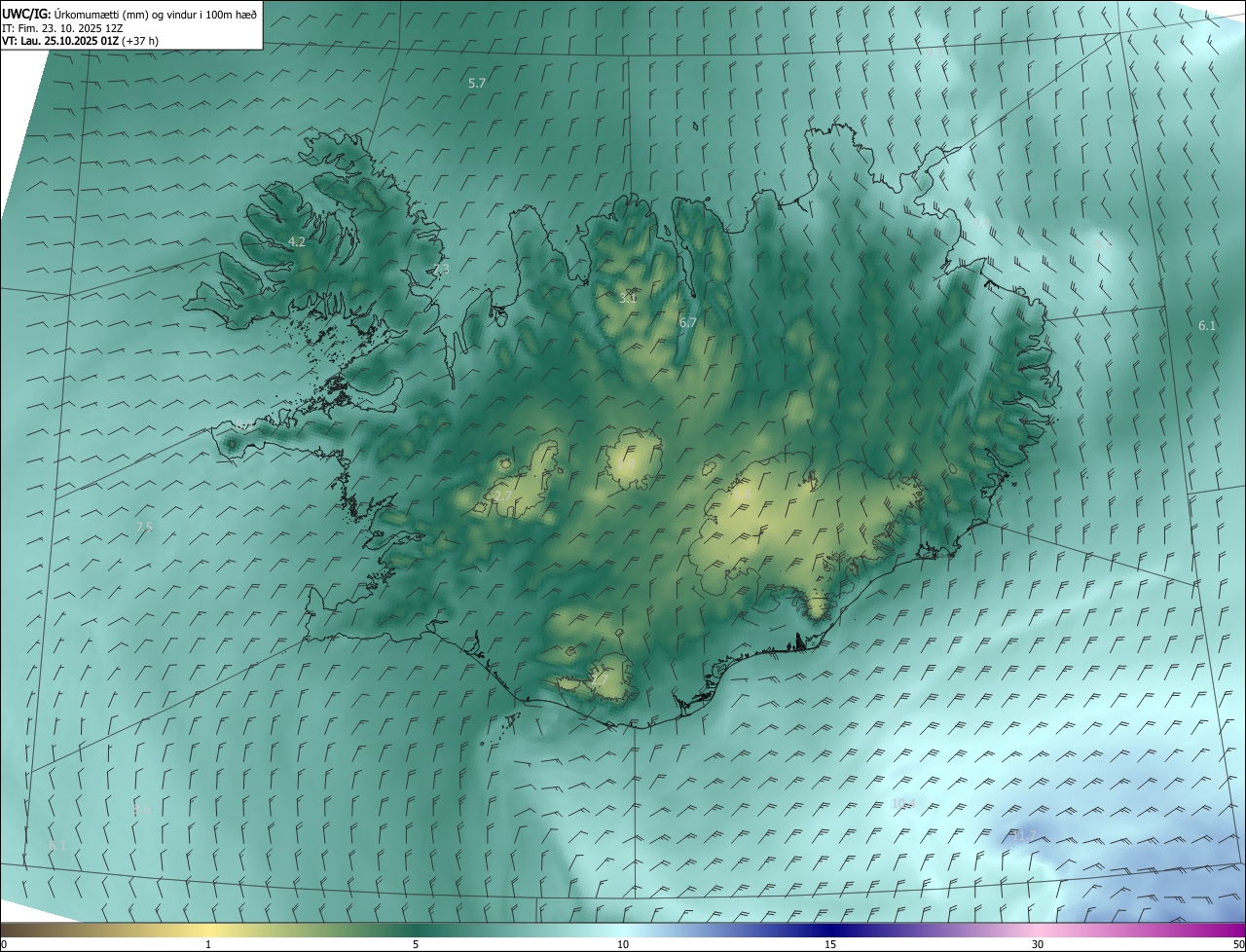Click the colorbar tick label 30
Image resolution: width=1246 pixels, height=952 pixels.
coord(1038,944)
